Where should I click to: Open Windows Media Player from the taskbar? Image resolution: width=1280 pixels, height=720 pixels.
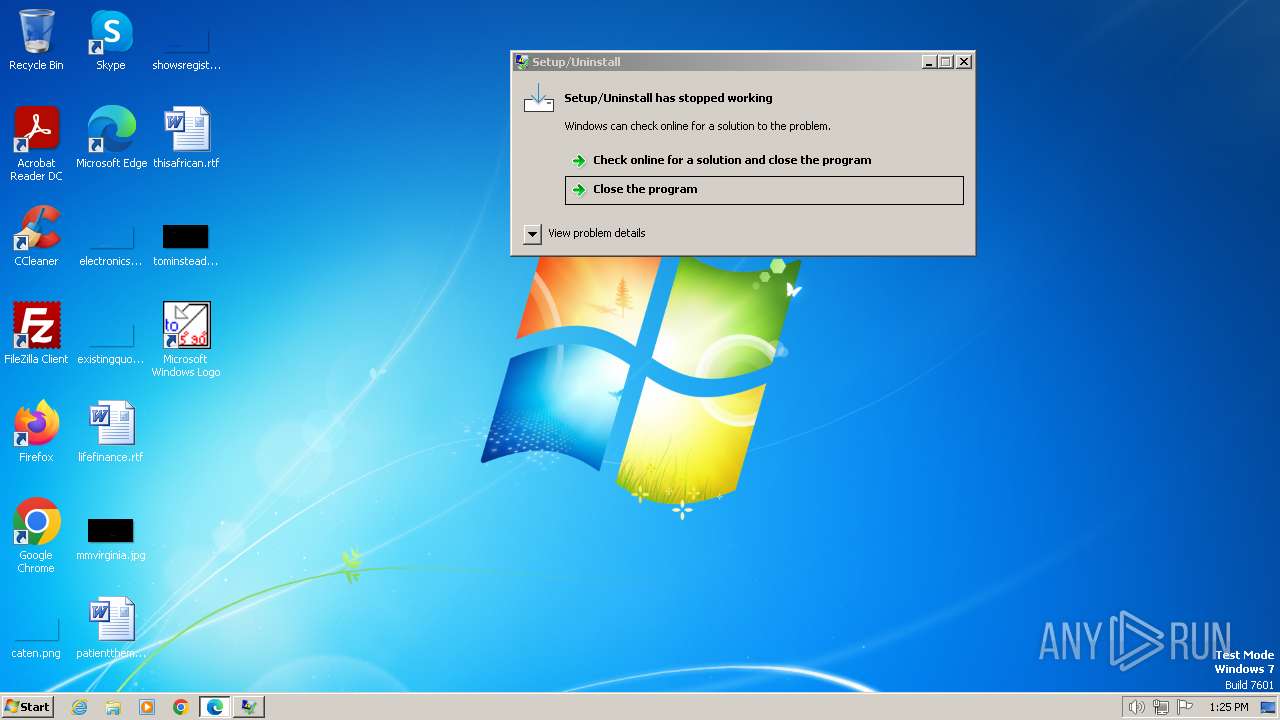coord(147,707)
